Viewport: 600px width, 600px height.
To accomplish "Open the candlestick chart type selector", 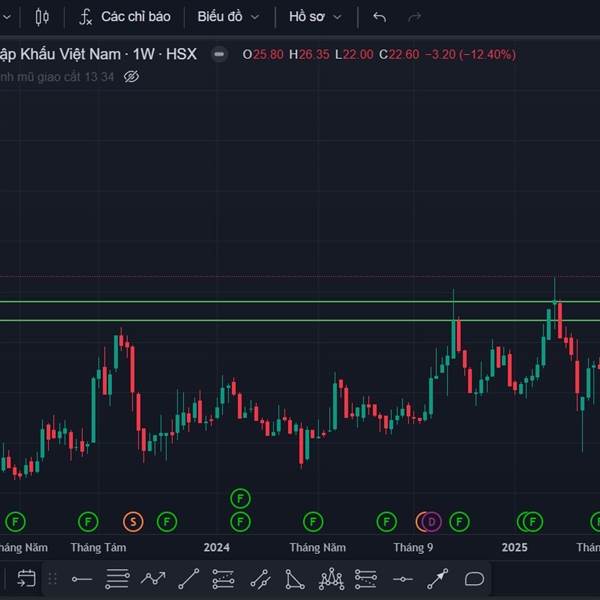I will [x=42, y=17].
